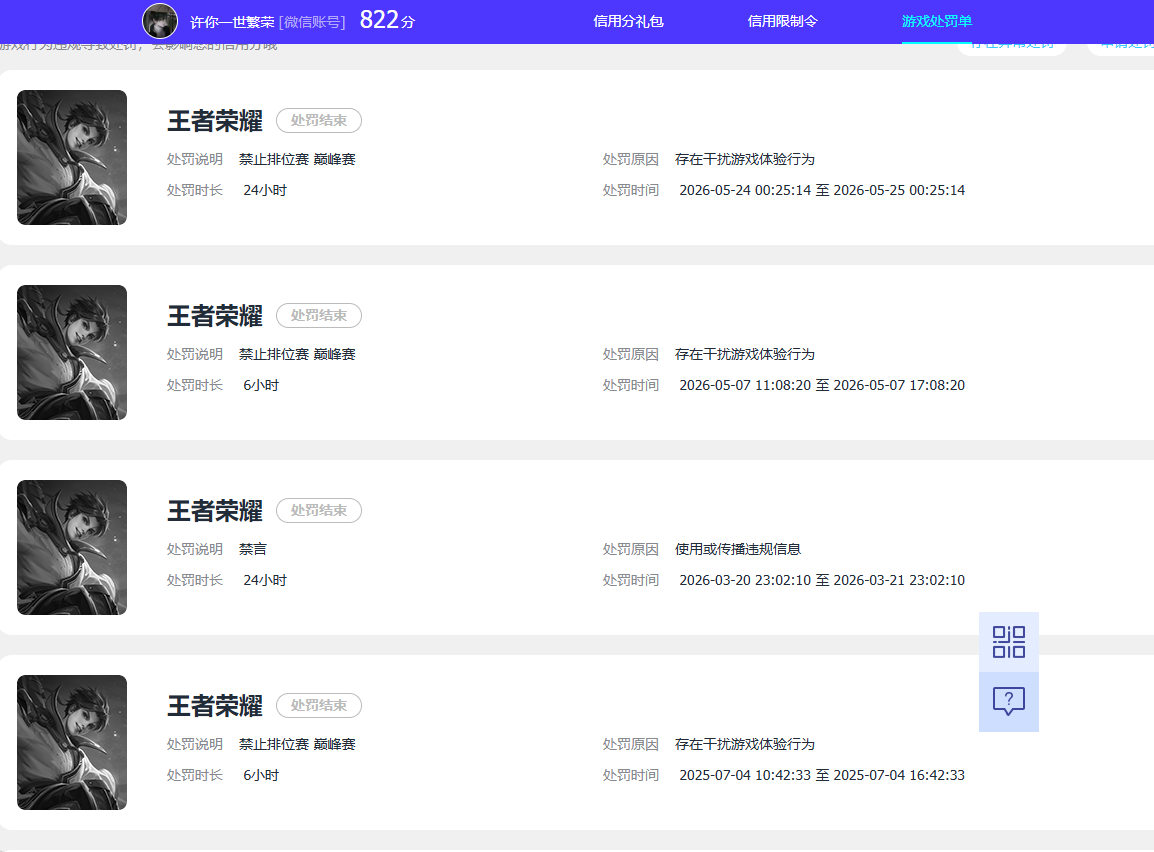This screenshot has width=1154, height=852.
Task: Open hero thumbnail of 禁言 penalty card
Action: point(72,547)
